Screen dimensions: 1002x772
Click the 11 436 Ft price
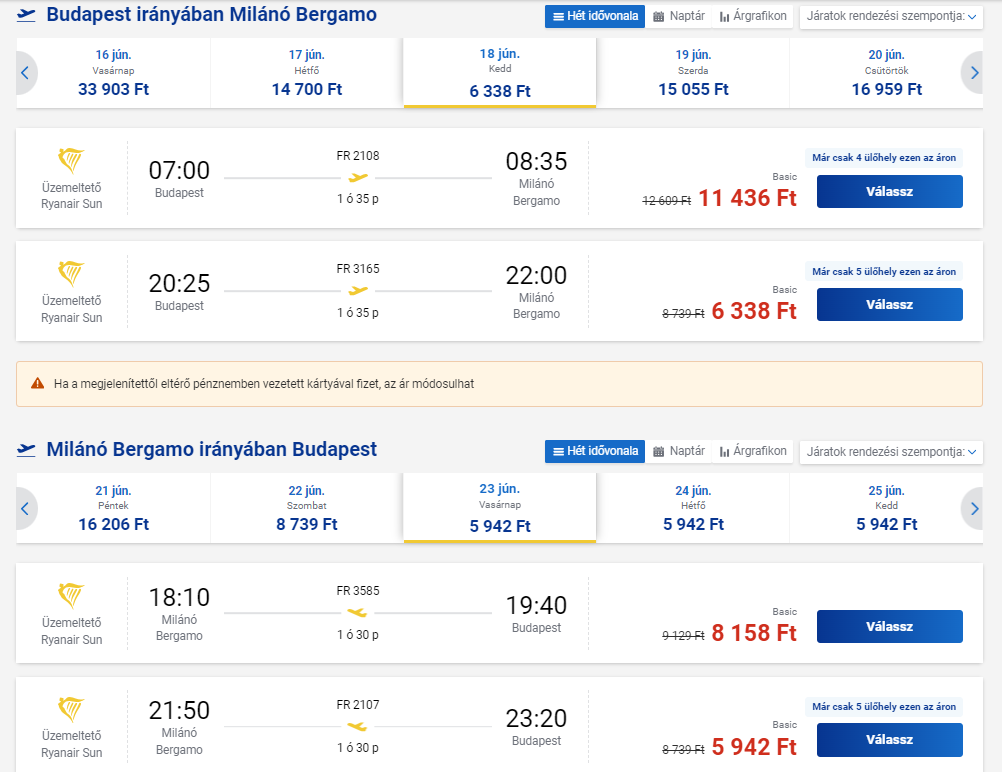pyautogui.click(x=747, y=198)
